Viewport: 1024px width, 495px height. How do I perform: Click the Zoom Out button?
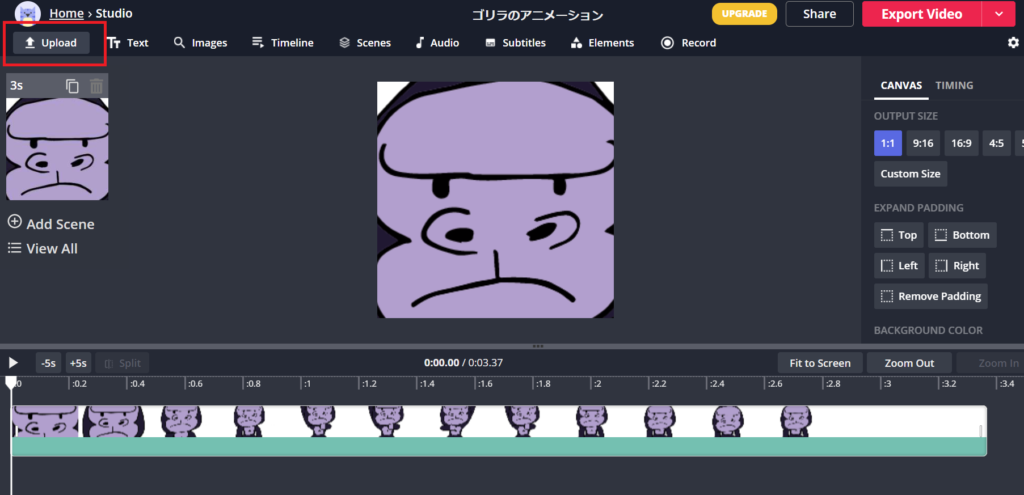[x=909, y=363]
